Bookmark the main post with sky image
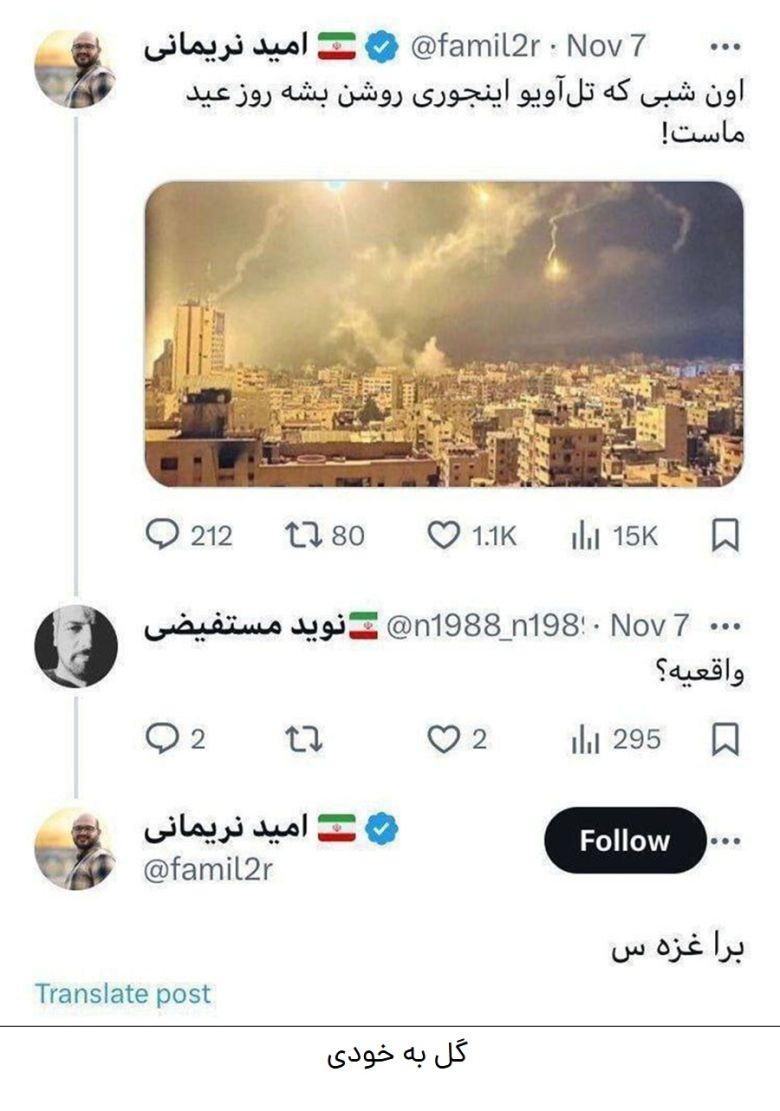This screenshot has width=780, height=1111. pyautogui.click(x=725, y=536)
